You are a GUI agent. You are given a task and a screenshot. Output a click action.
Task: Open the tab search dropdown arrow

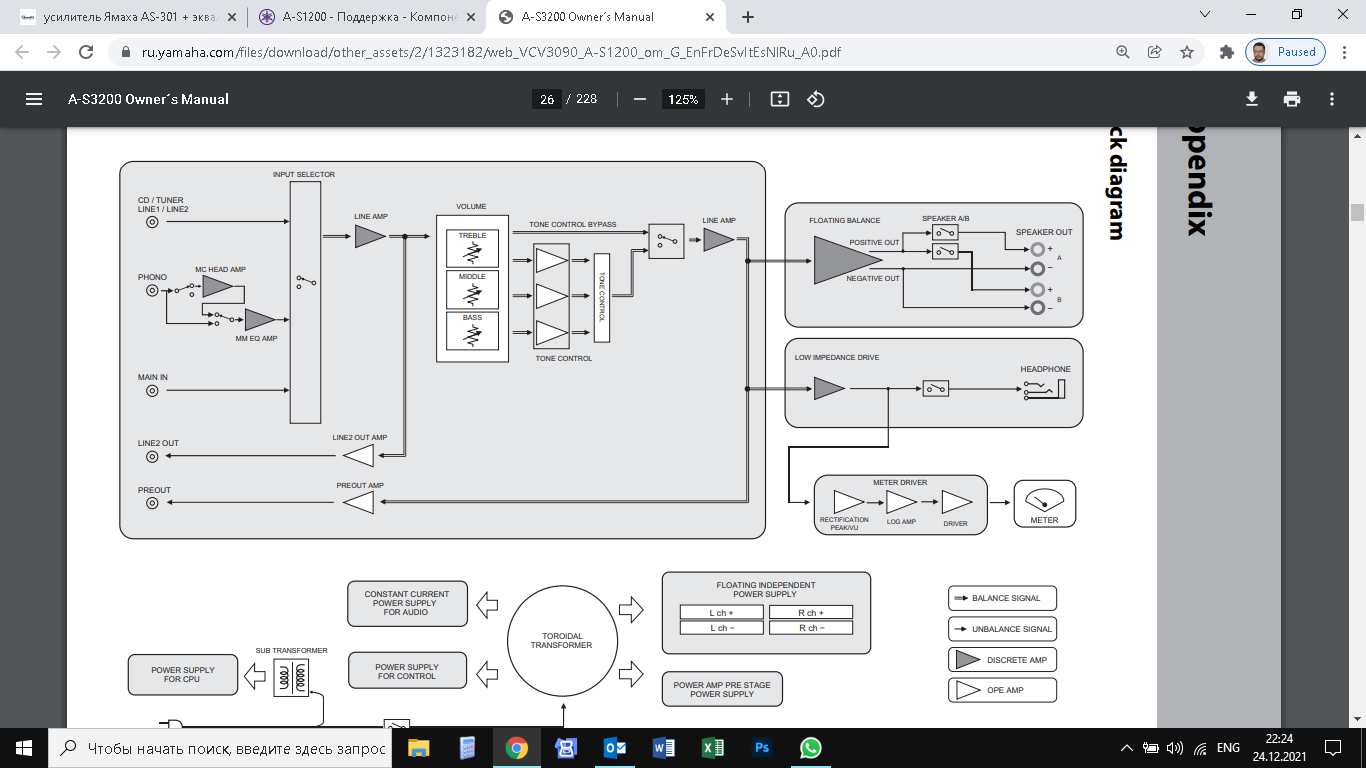coord(1206,15)
